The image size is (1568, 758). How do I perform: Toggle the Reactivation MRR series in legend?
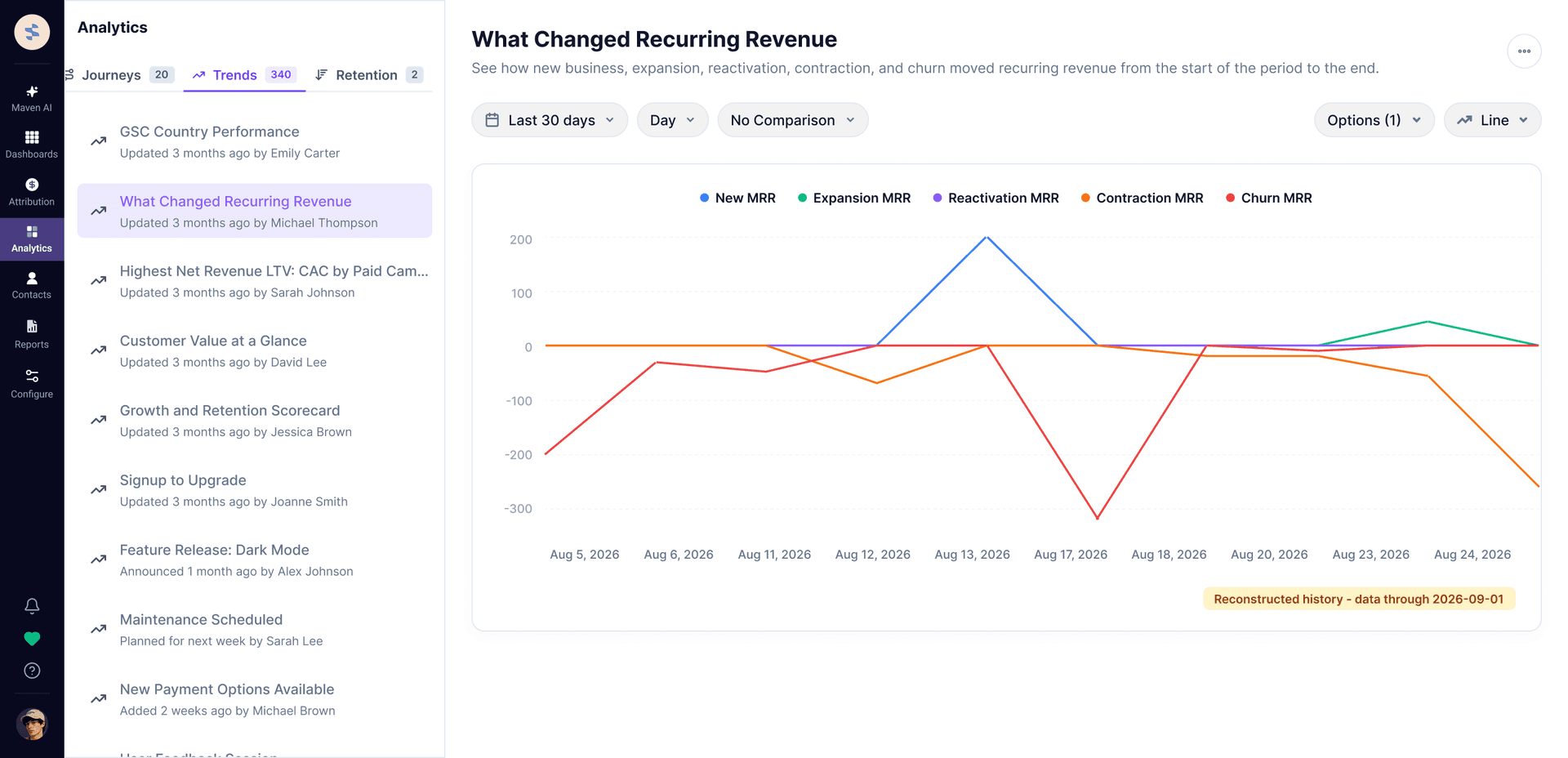coord(996,198)
